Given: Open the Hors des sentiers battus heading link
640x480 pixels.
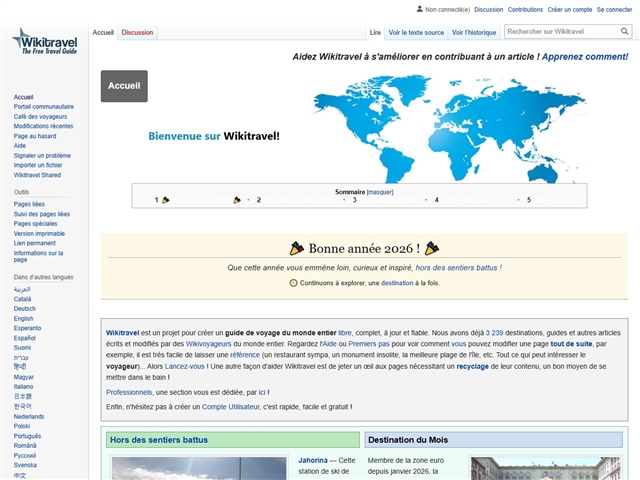Looking at the screenshot, I should coord(159,440).
